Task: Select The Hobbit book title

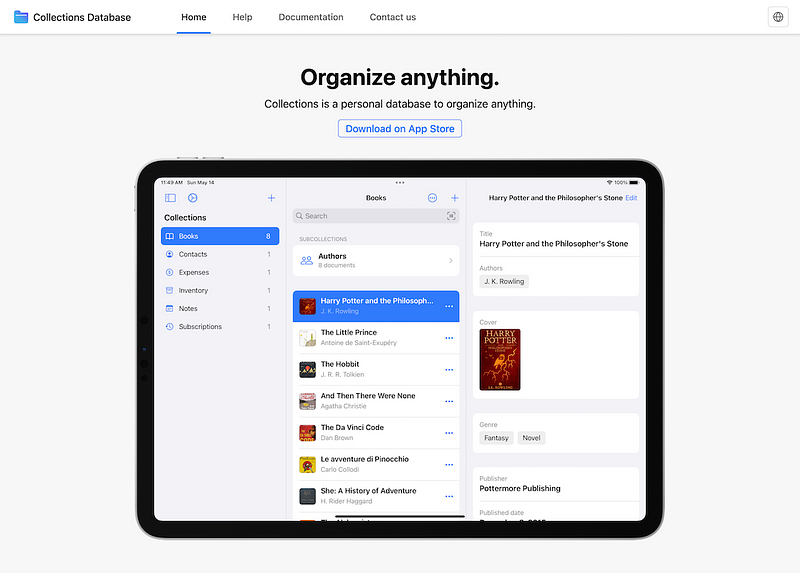Action: pyautogui.click(x=340, y=364)
